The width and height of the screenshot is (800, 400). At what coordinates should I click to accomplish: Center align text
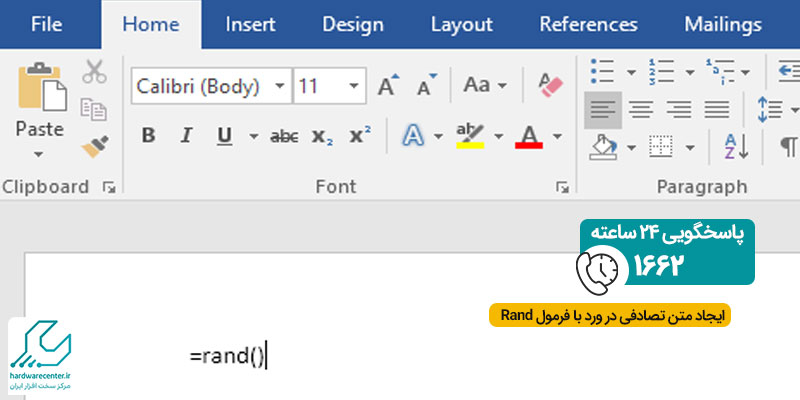[641, 109]
